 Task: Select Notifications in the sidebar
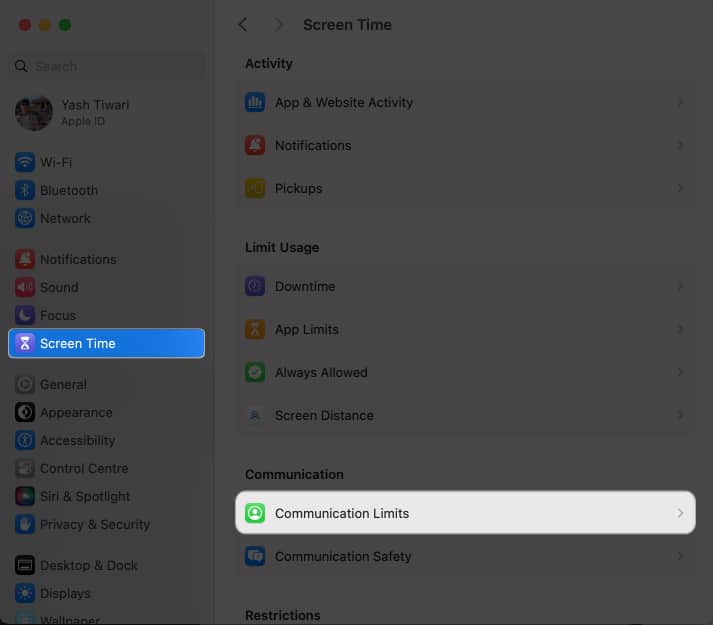tap(106, 259)
